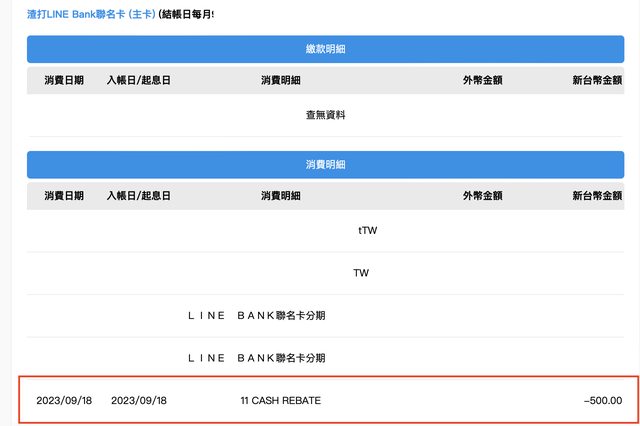Select the TW transaction row below tTW
The height and width of the screenshot is (426, 640).
pyautogui.click(x=361, y=272)
